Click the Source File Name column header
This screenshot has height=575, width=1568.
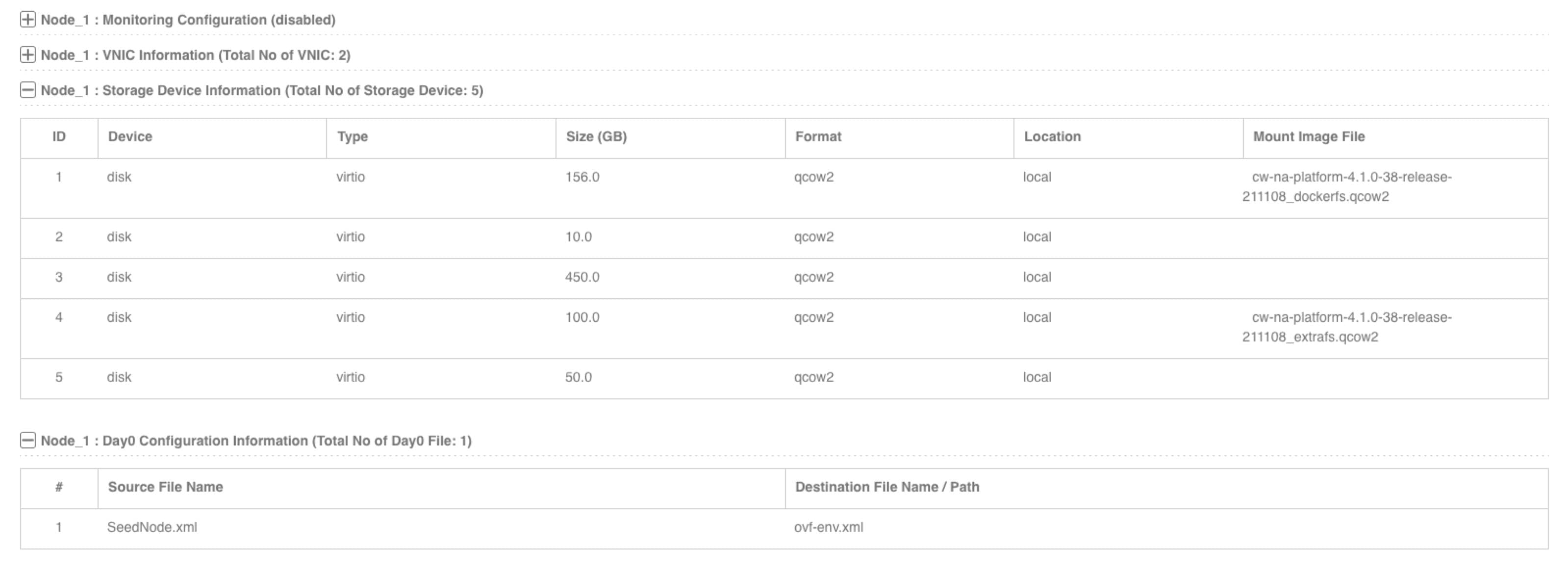click(x=166, y=487)
